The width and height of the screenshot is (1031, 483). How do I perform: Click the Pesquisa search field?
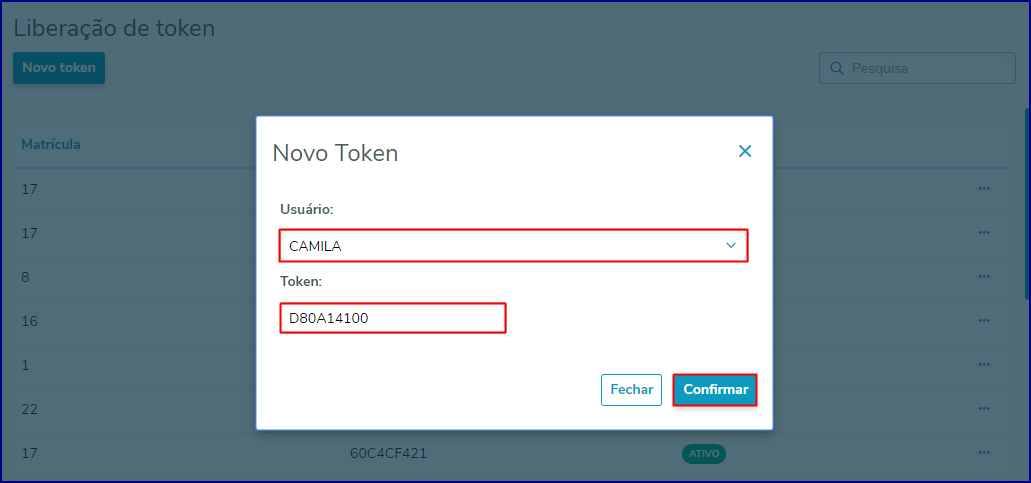(917, 68)
